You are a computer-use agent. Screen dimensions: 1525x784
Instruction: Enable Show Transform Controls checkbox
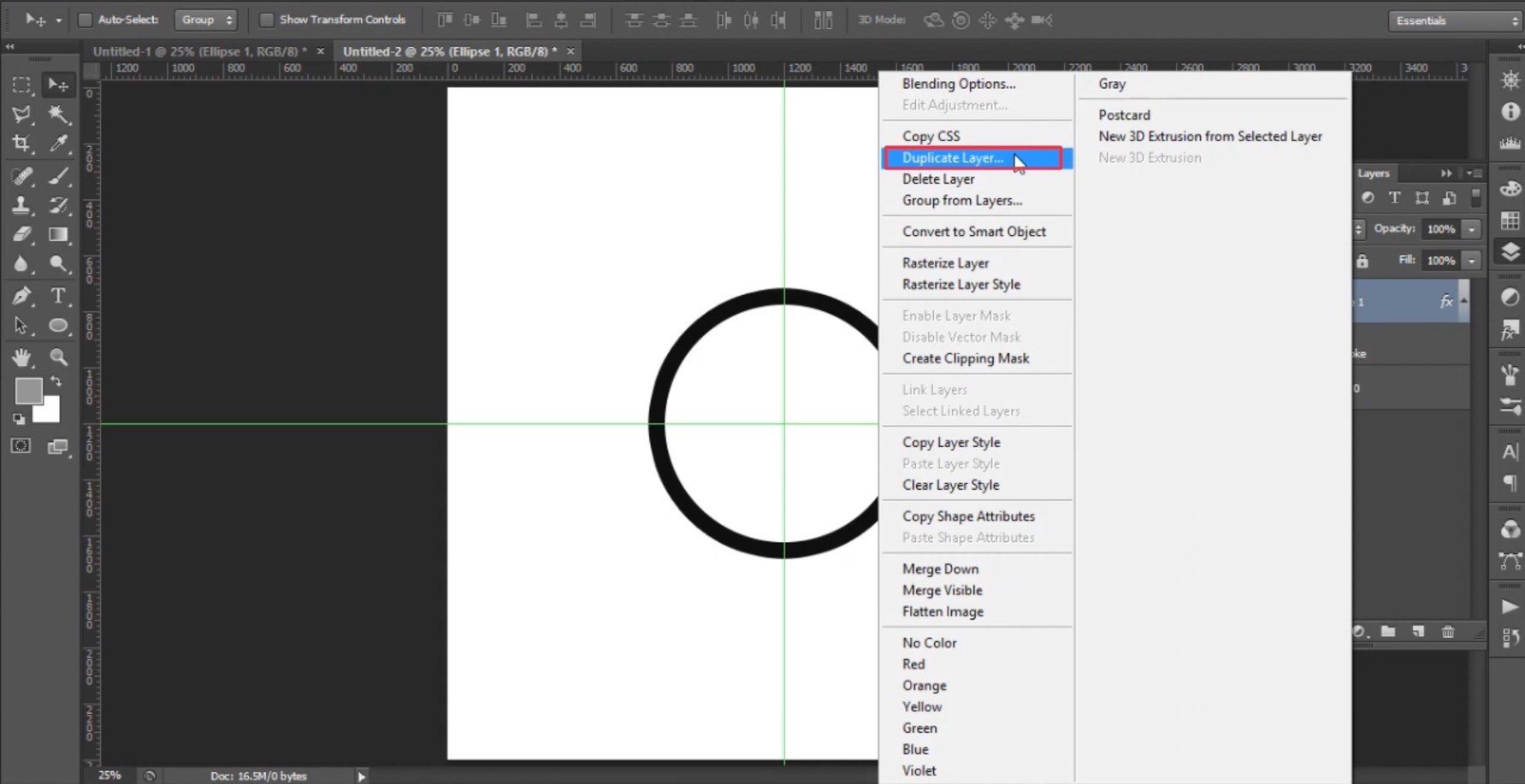click(267, 20)
